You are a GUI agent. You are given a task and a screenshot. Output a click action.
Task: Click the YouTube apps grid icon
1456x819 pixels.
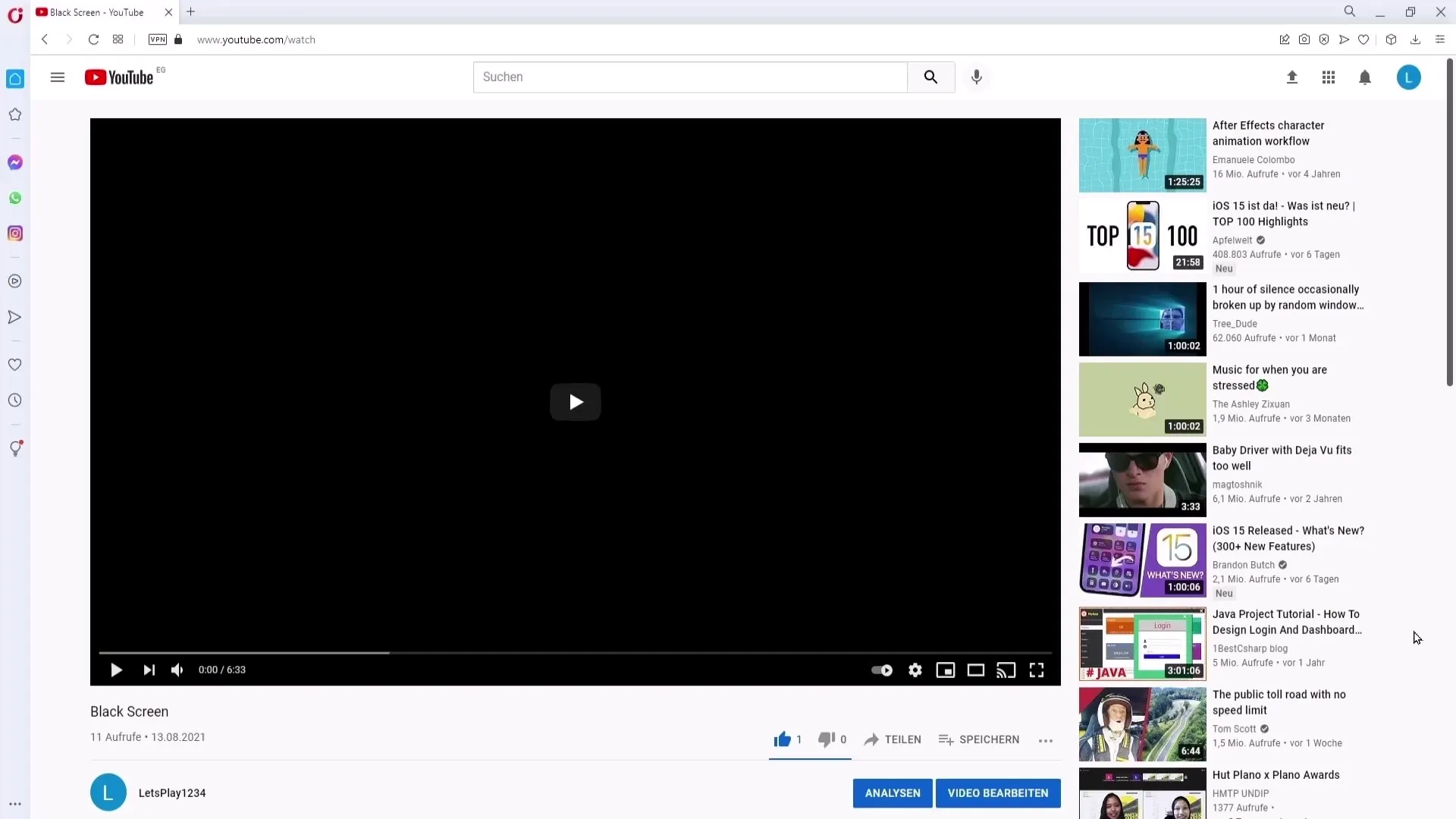click(x=1328, y=77)
